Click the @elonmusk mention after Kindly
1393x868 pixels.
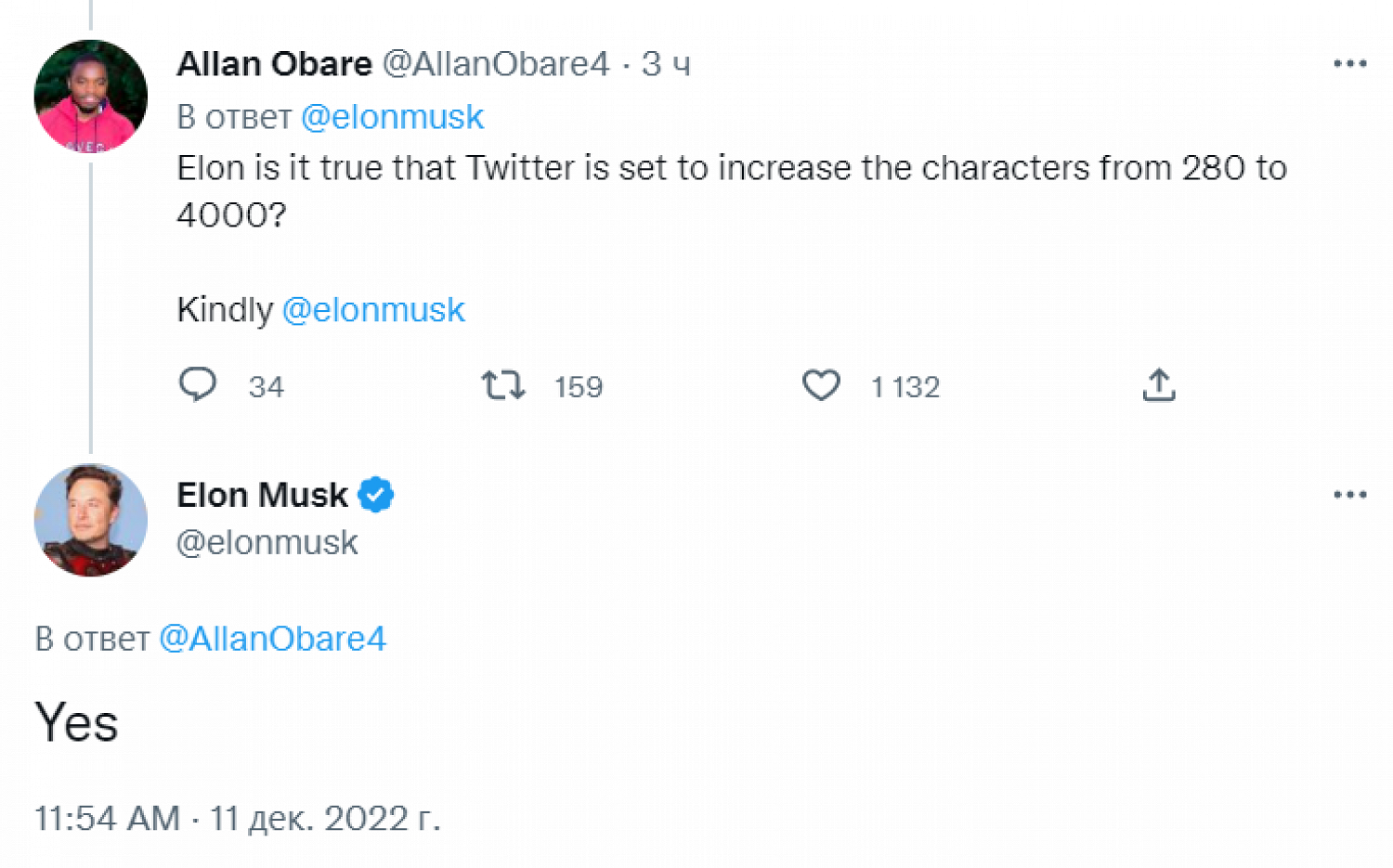coord(372,309)
